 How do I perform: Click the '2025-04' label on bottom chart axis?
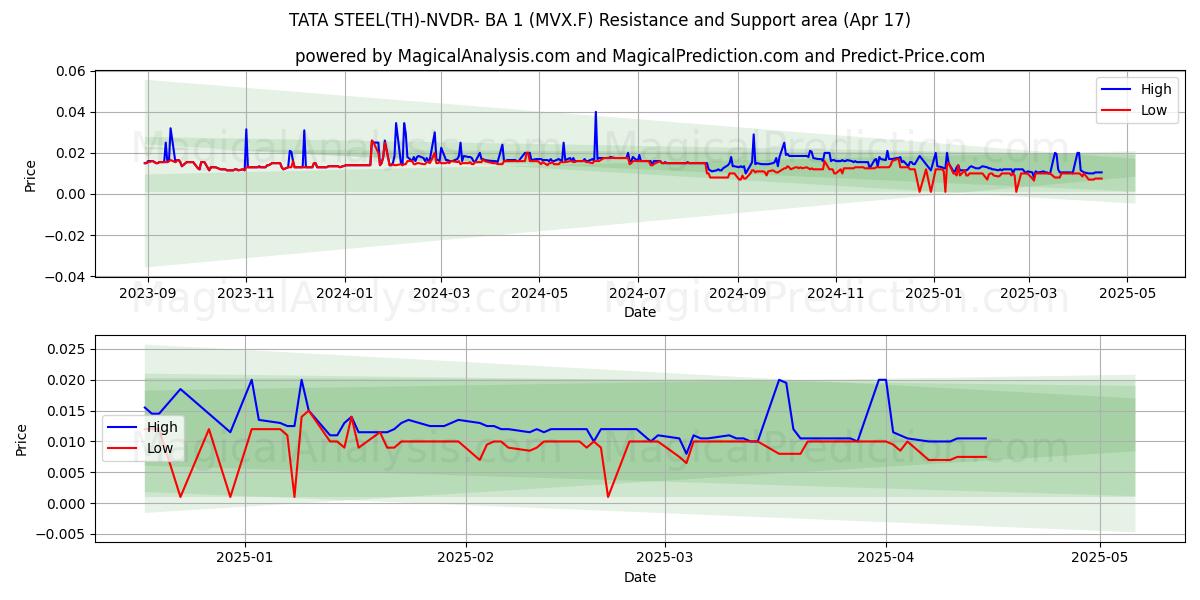click(x=886, y=558)
